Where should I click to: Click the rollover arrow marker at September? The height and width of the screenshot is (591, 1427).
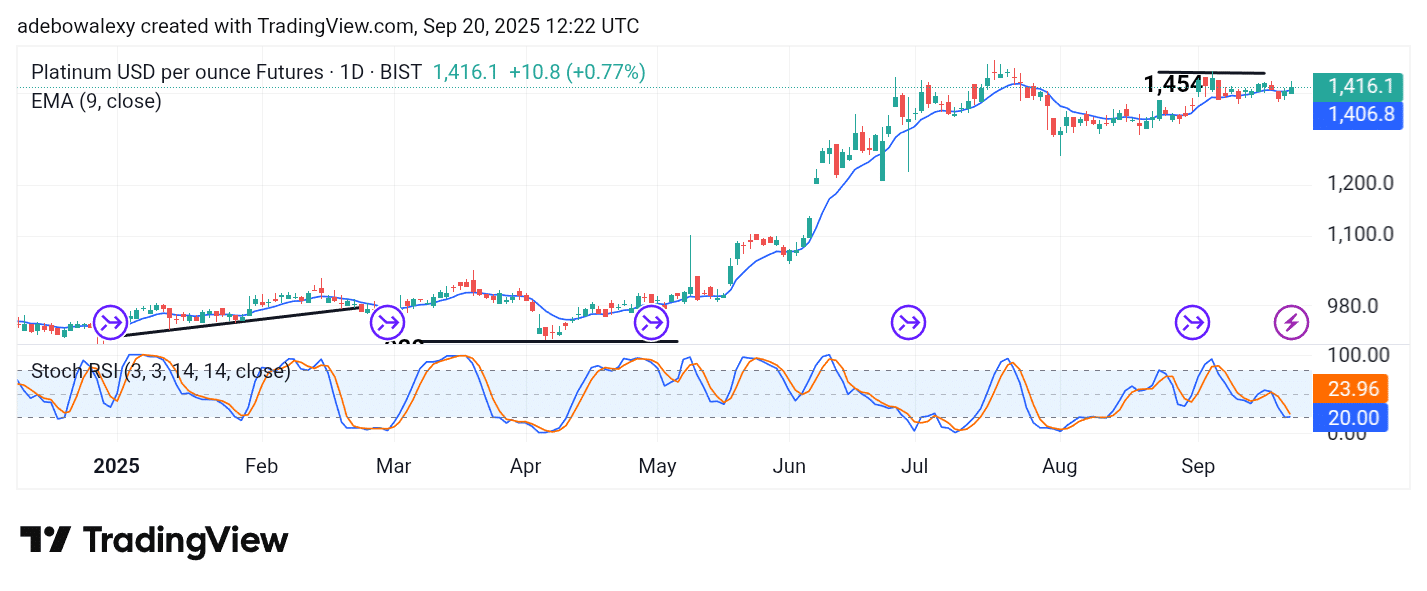pos(1193,323)
